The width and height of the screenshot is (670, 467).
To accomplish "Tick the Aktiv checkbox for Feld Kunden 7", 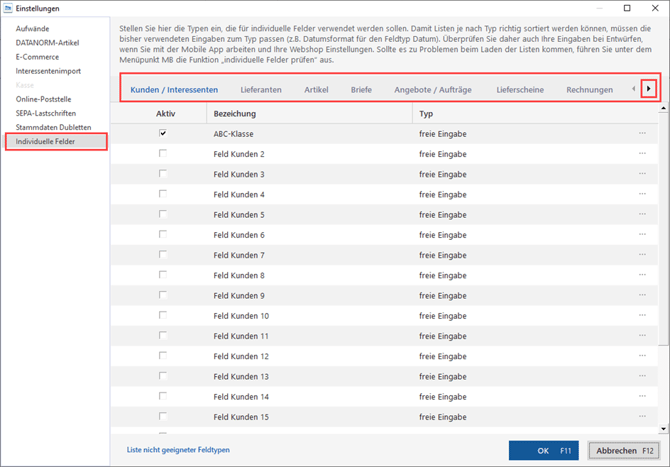I will pos(163,255).
